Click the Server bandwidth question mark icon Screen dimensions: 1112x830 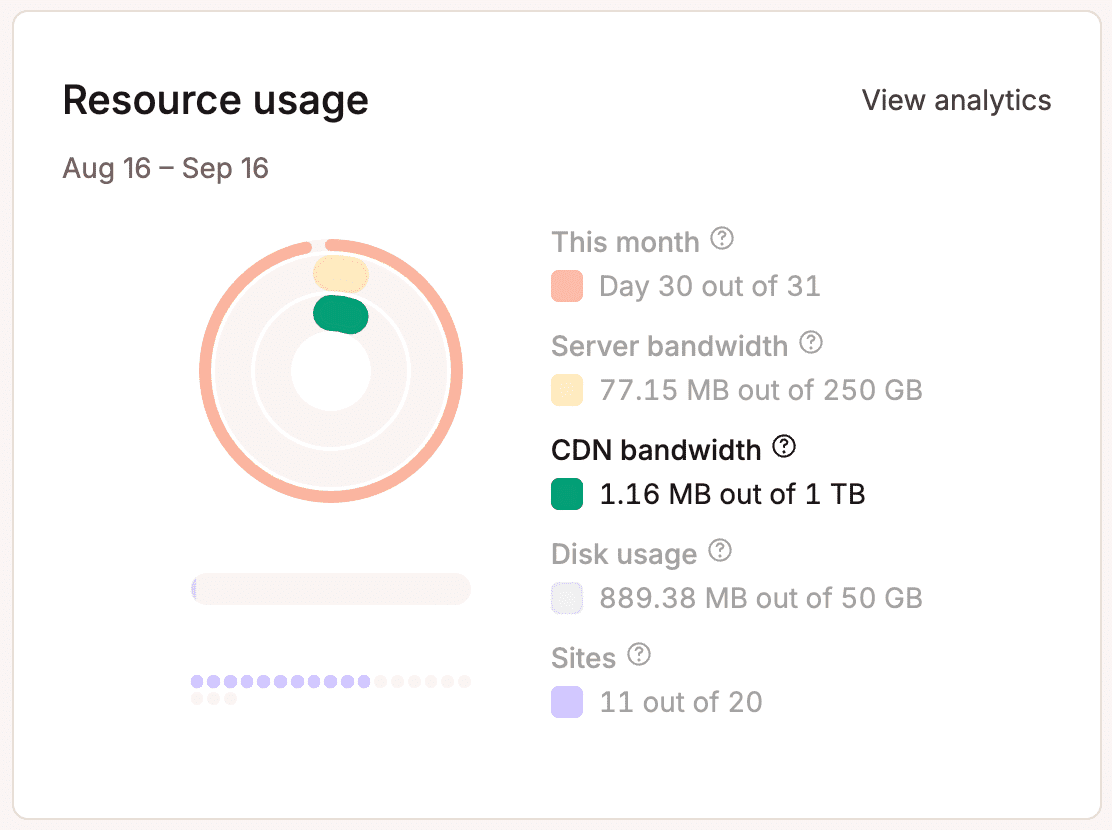click(x=812, y=344)
